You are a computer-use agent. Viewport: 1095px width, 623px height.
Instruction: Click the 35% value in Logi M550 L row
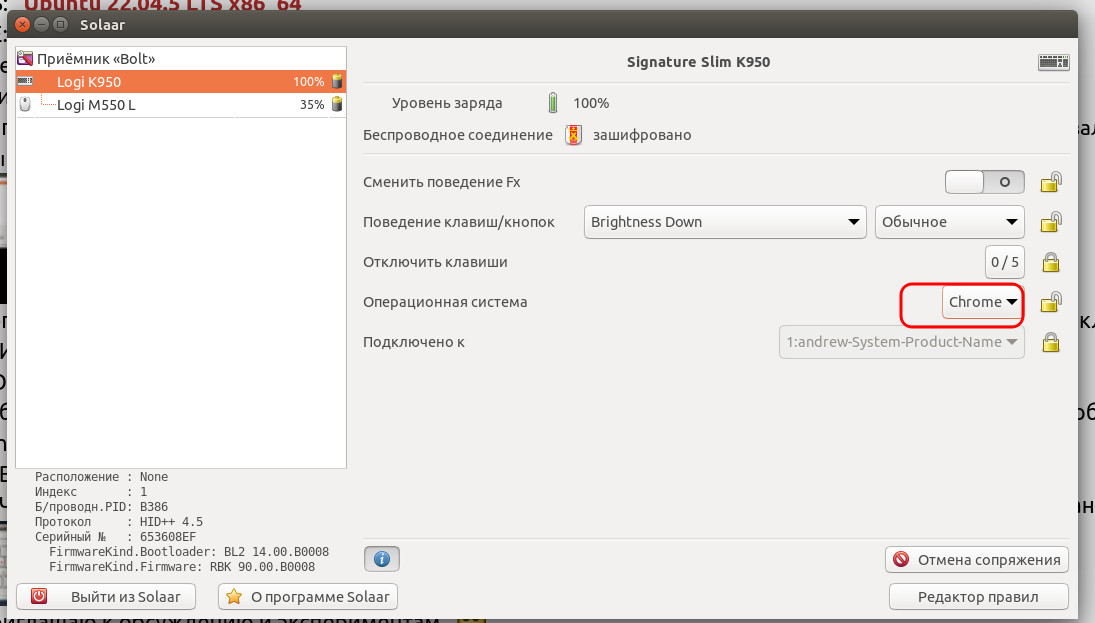tap(311, 105)
